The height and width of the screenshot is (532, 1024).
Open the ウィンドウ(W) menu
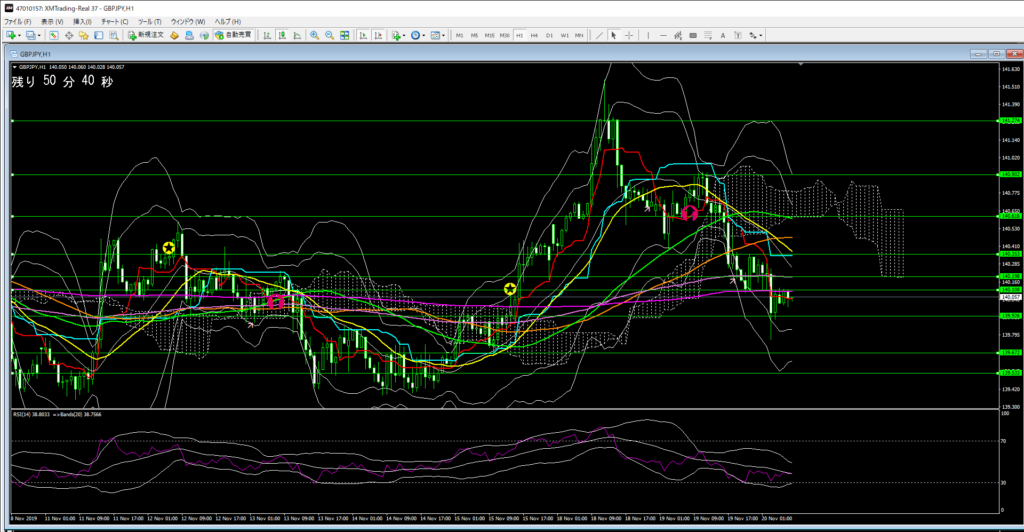tap(188, 22)
